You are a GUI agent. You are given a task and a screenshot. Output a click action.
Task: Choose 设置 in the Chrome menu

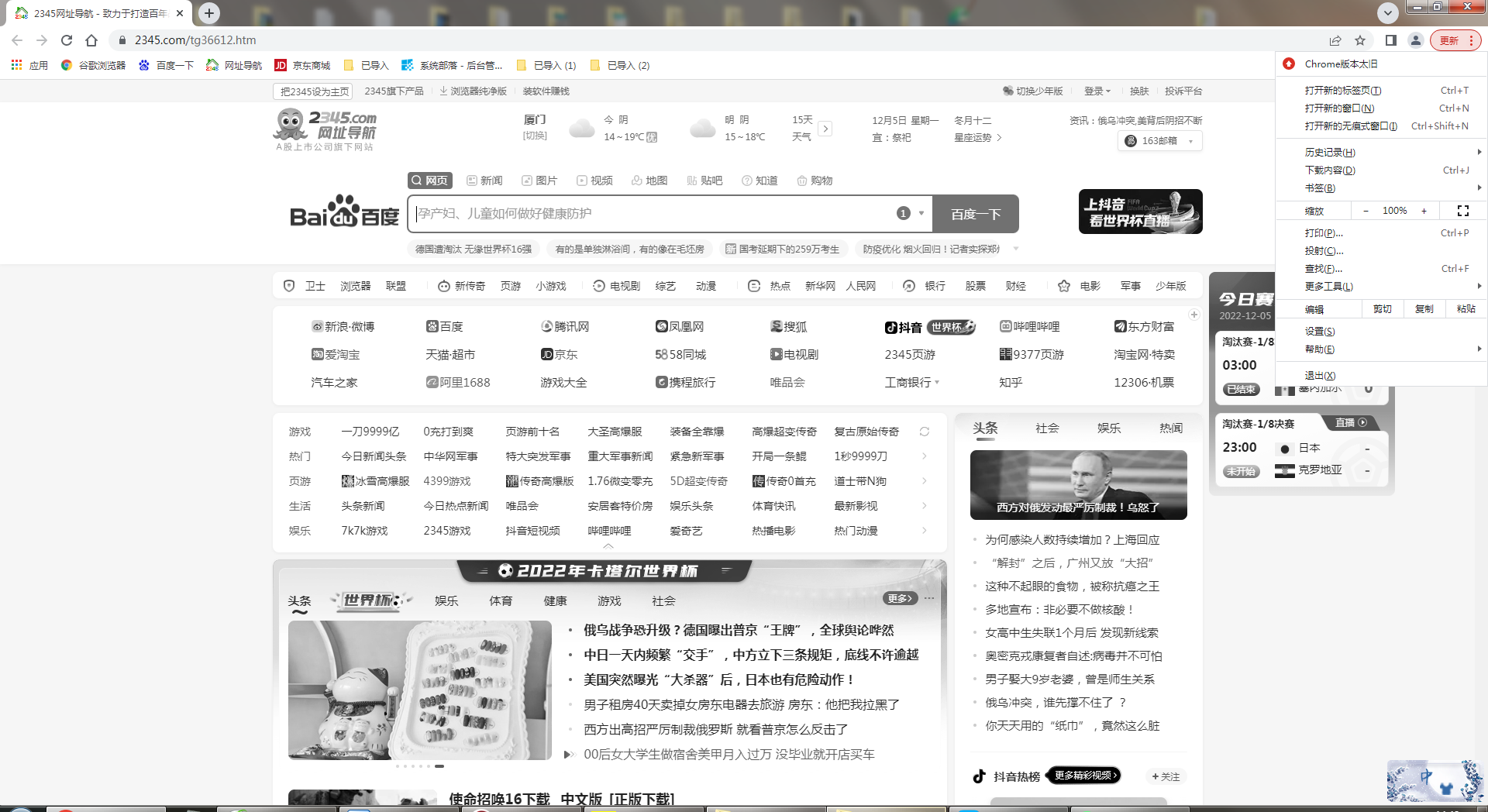coord(1319,332)
